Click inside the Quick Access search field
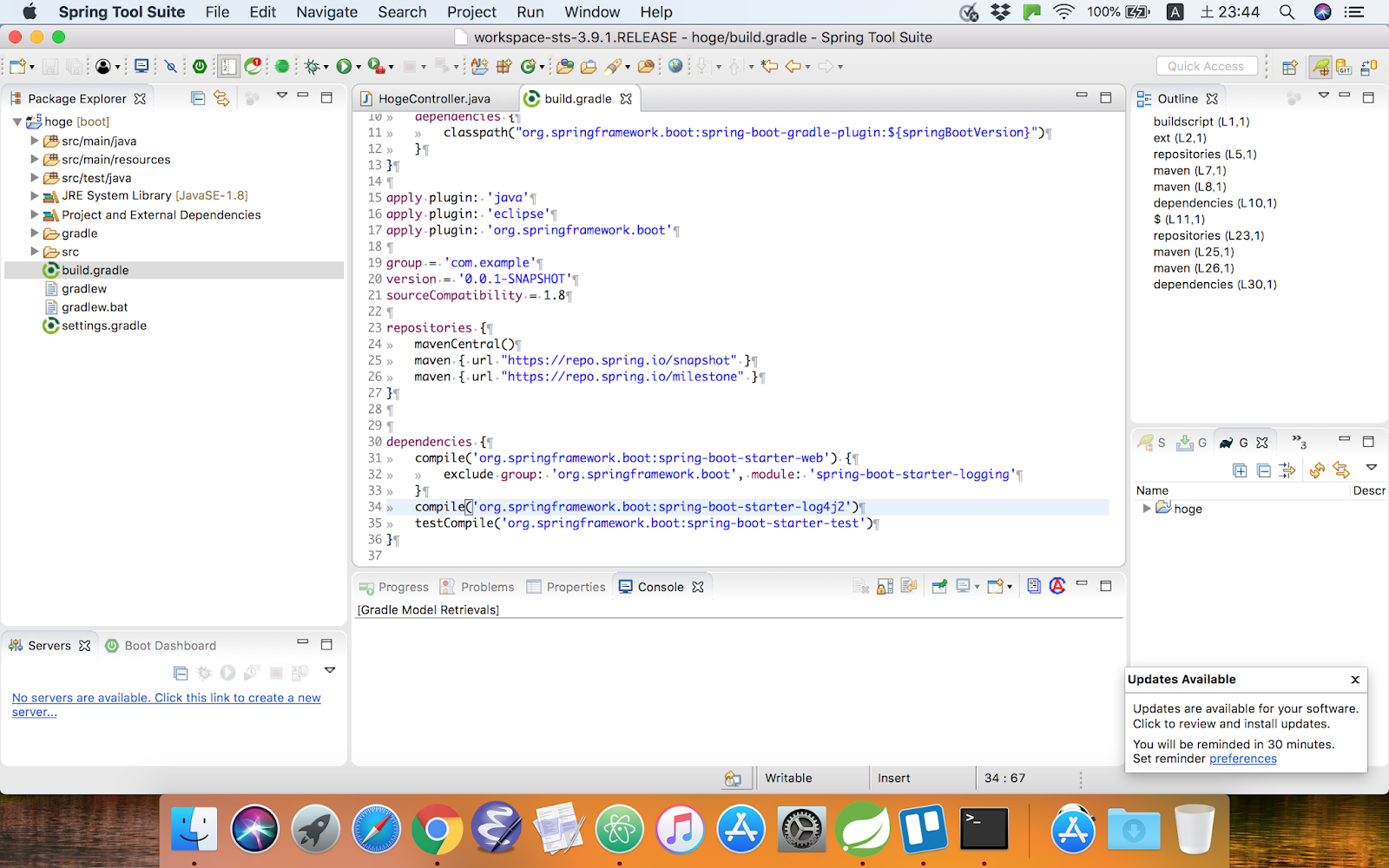Screen dimensions: 1389x868 1207,66
